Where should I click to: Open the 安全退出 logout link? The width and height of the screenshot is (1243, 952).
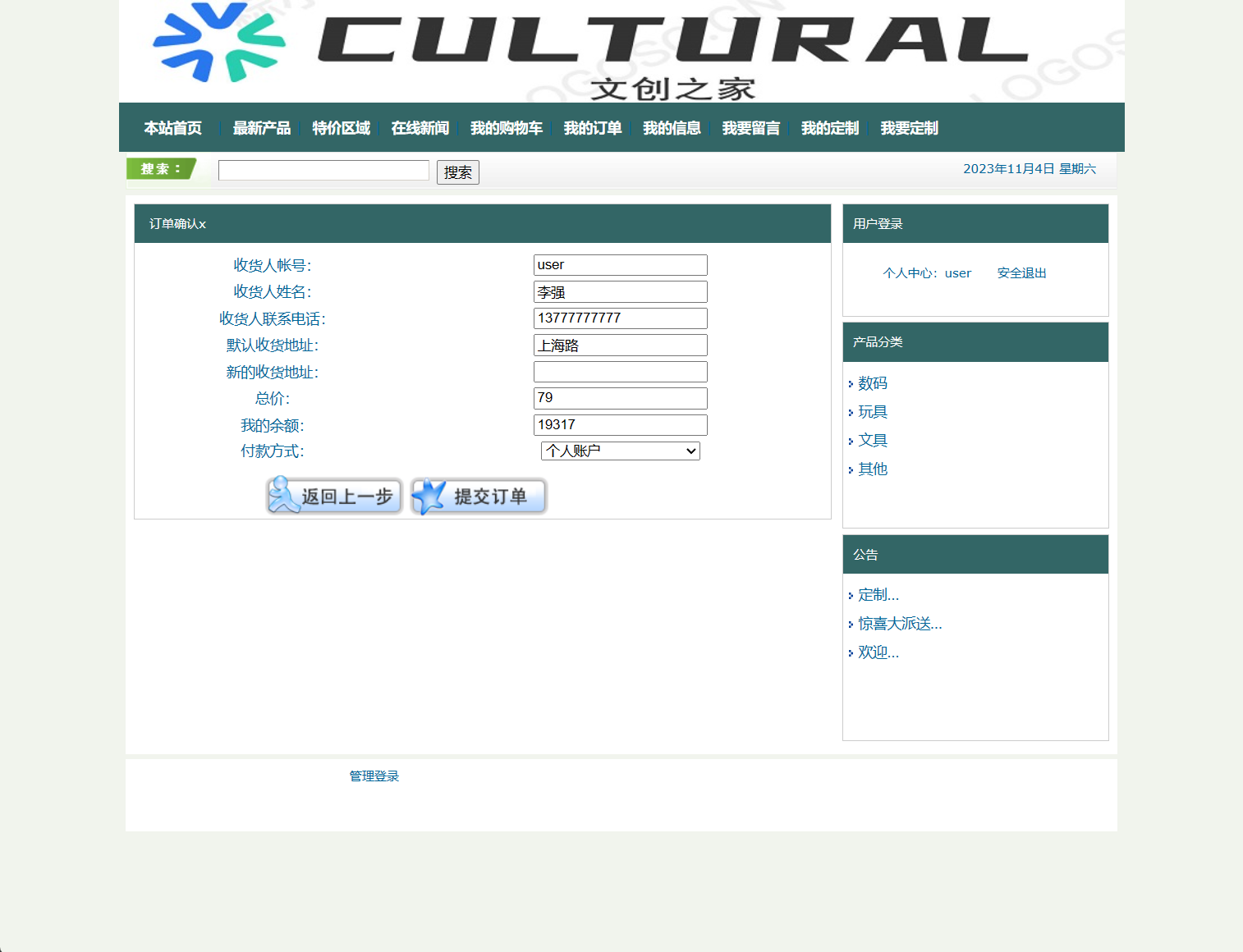pos(1021,272)
